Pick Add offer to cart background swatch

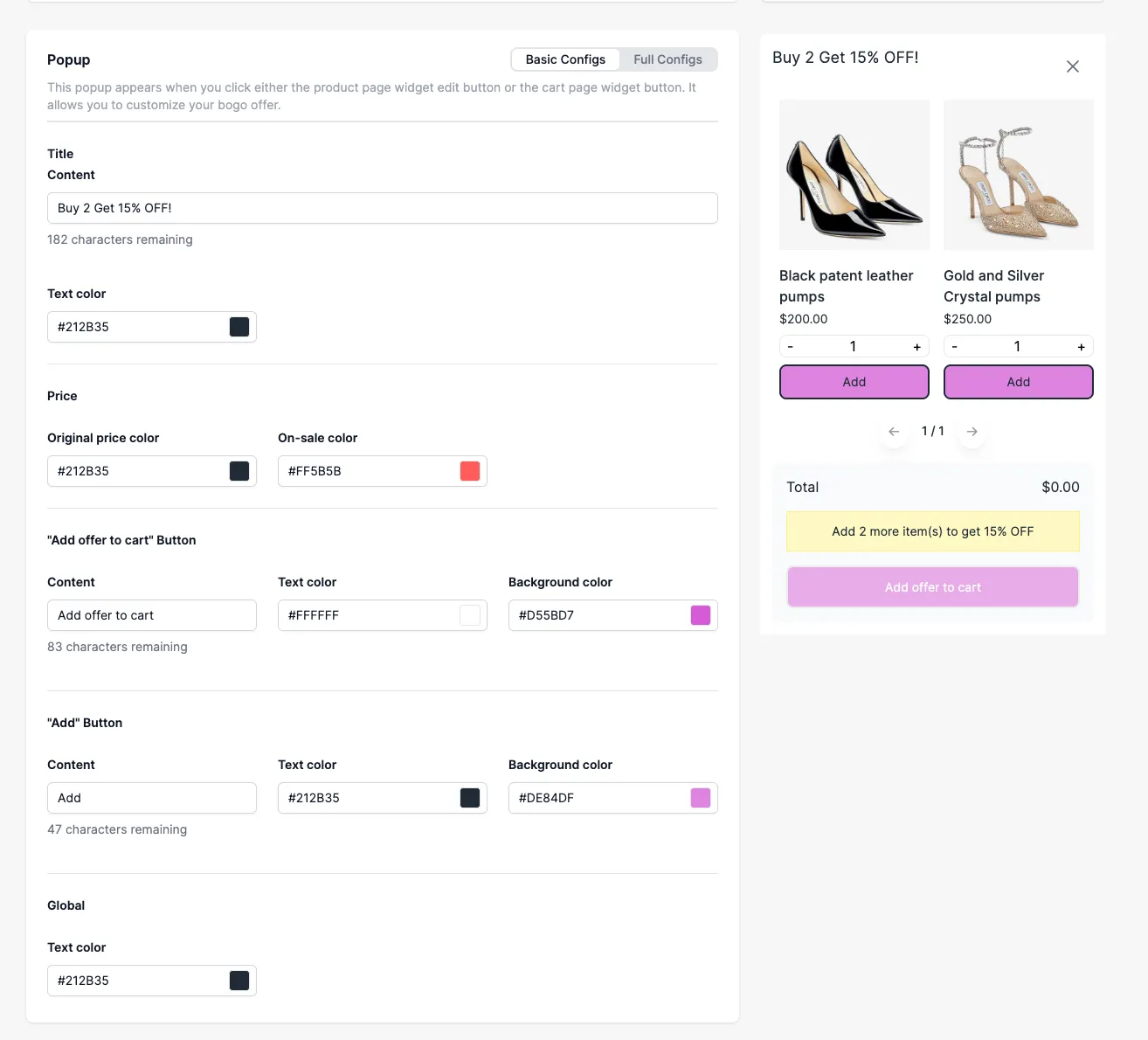pyautogui.click(x=701, y=615)
